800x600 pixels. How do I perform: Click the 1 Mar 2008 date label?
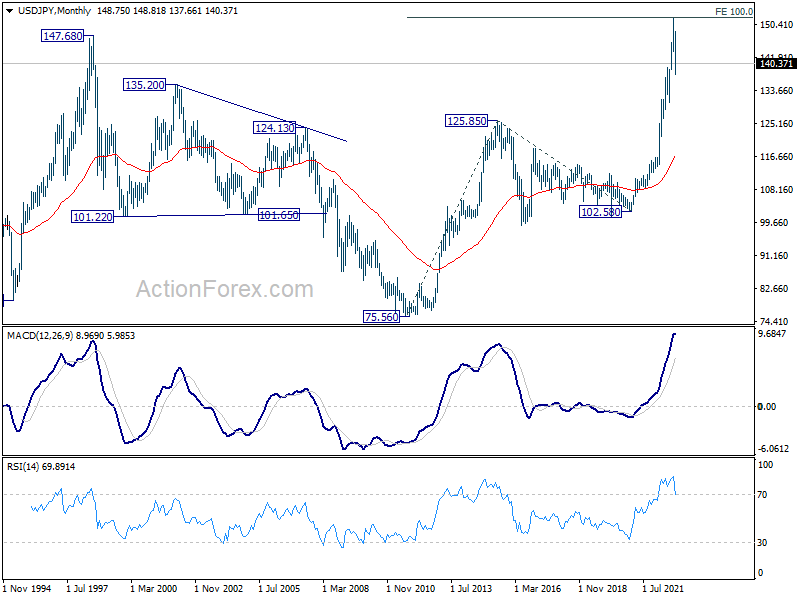click(345, 588)
